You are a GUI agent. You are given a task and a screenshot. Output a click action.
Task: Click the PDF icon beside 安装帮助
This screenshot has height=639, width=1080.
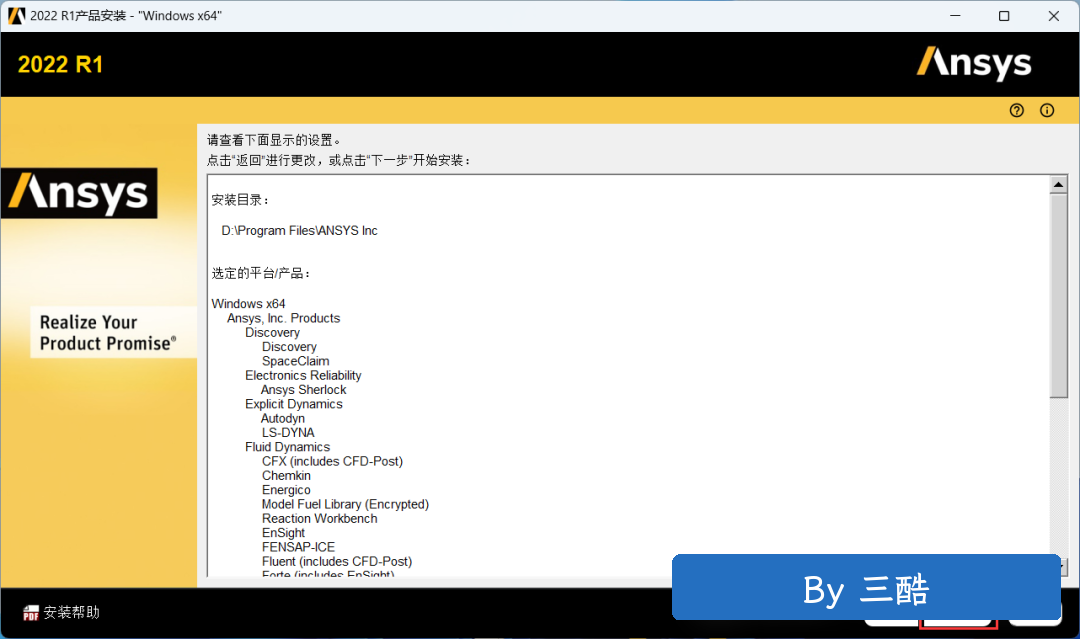point(31,613)
